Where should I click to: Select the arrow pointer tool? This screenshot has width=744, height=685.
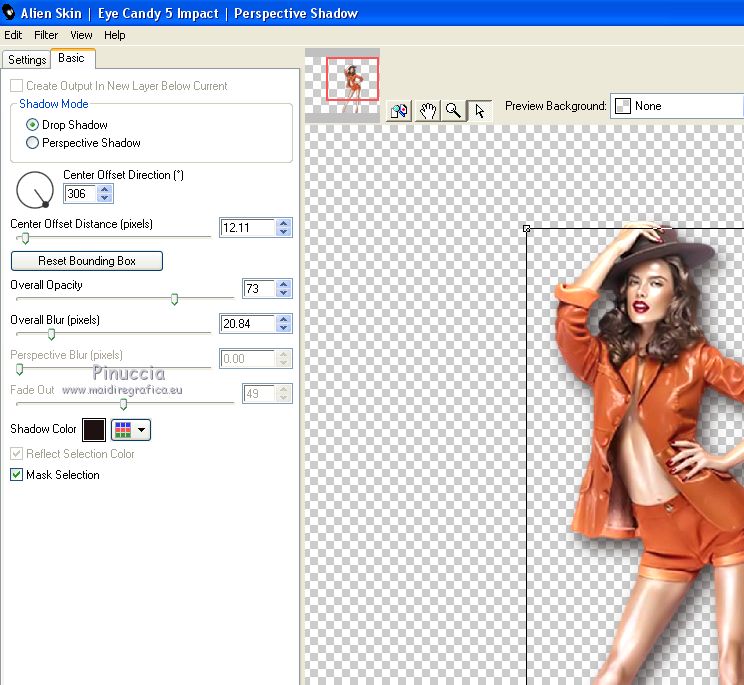(x=480, y=111)
